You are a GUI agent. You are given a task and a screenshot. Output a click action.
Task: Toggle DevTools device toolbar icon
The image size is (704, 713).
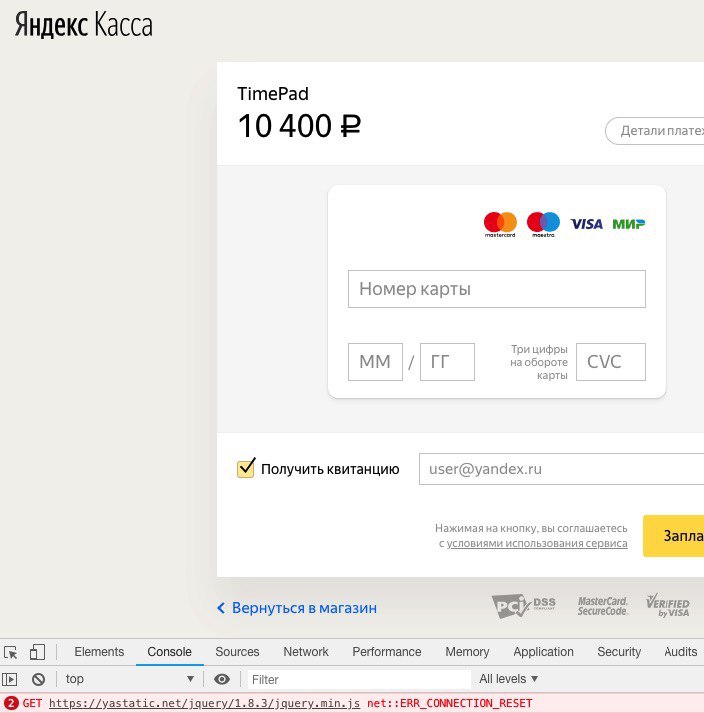(37, 652)
